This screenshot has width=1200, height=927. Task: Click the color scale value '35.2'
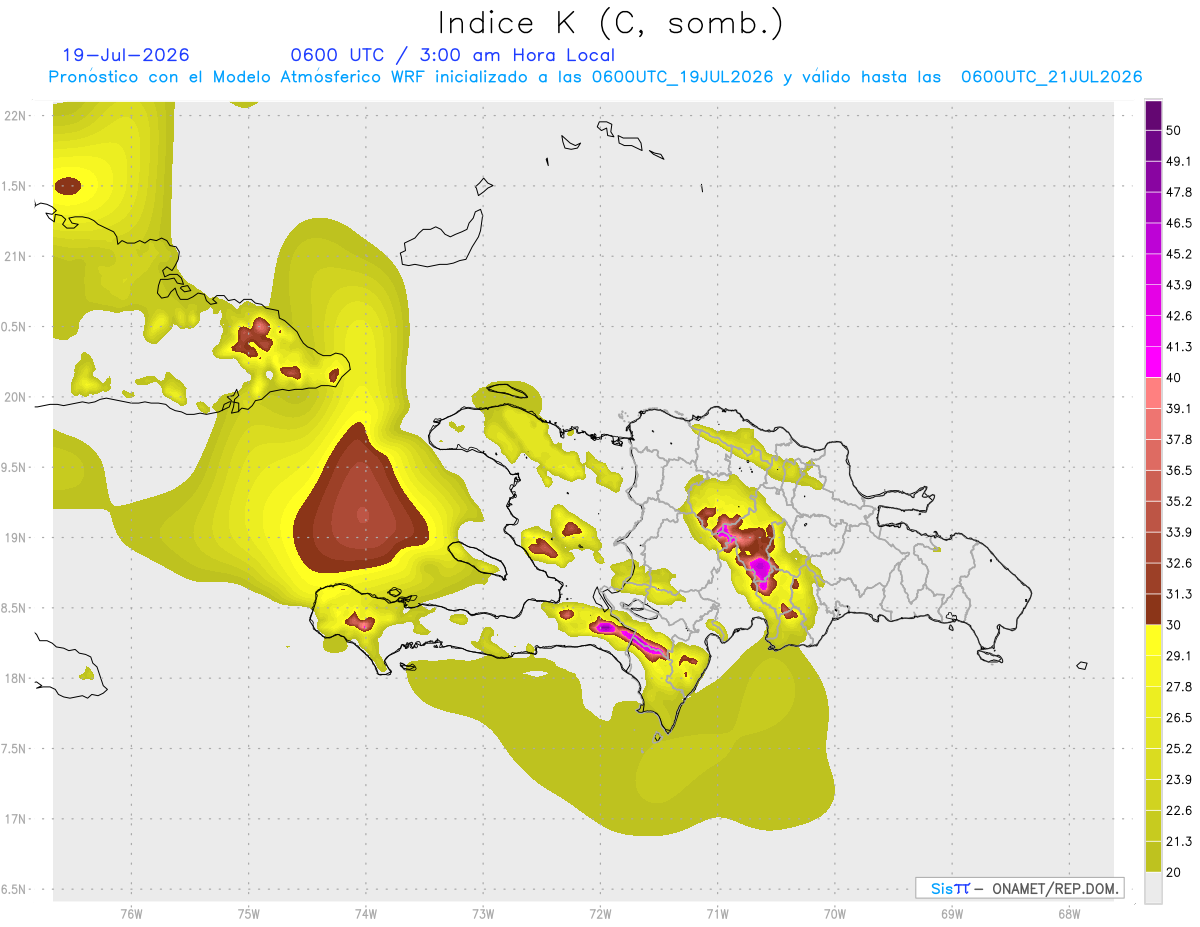pyautogui.click(x=1179, y=502)
